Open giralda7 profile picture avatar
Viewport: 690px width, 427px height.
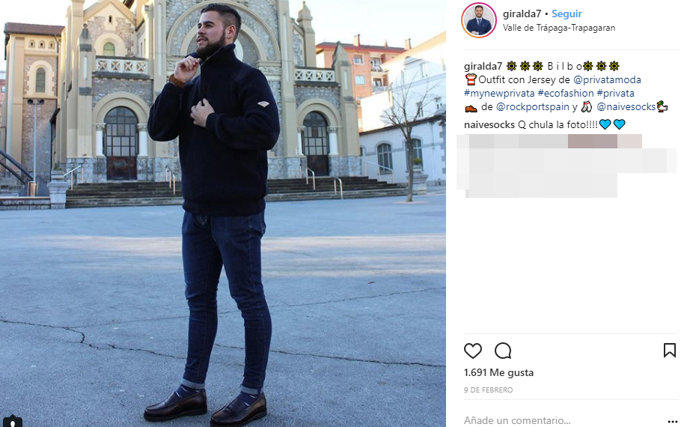click(x=479, y=20)
